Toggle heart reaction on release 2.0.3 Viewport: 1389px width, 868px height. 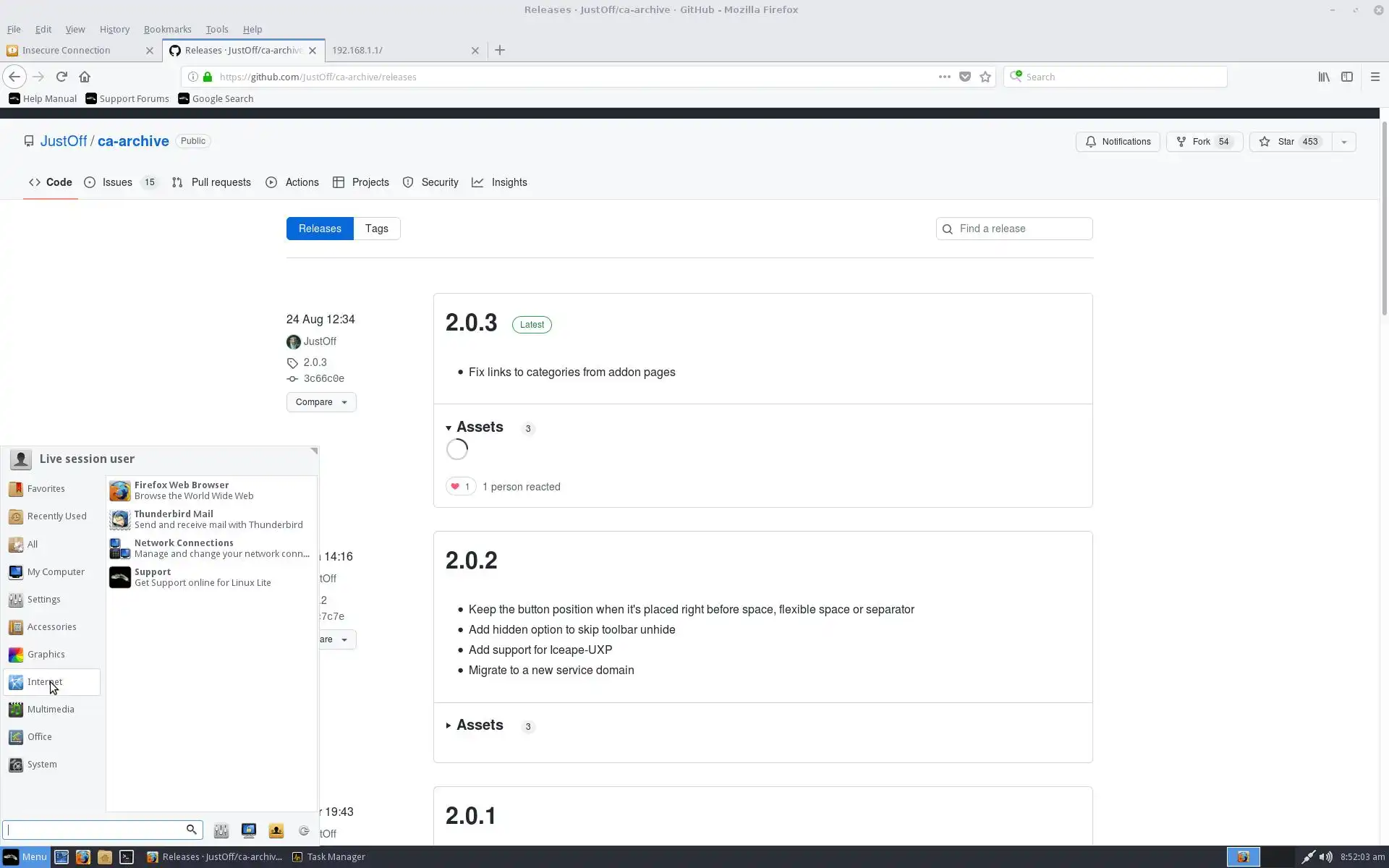(x=460, y=487)
